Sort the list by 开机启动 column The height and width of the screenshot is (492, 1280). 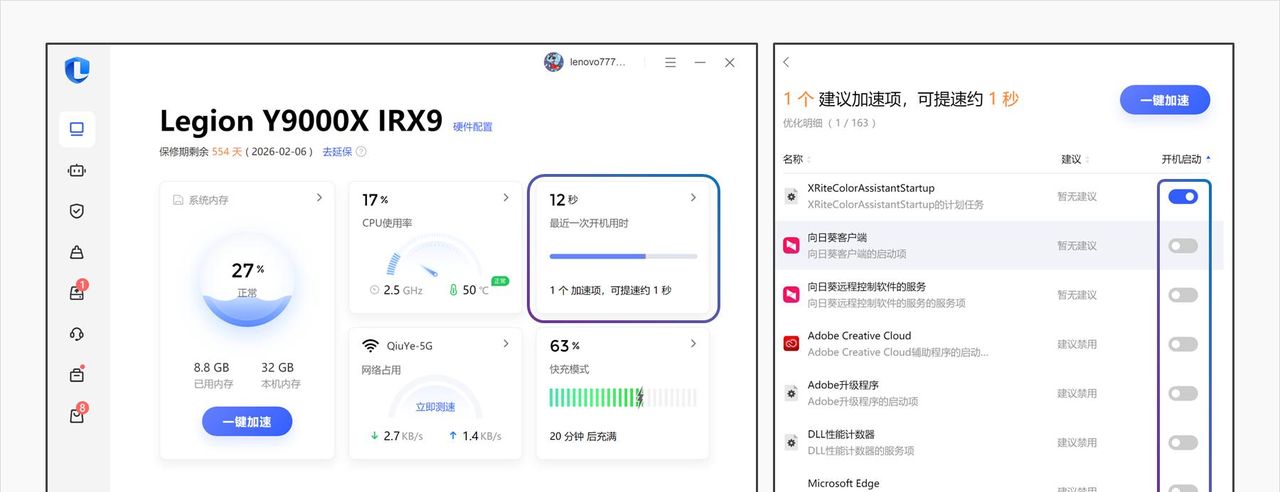(1186, 159)
